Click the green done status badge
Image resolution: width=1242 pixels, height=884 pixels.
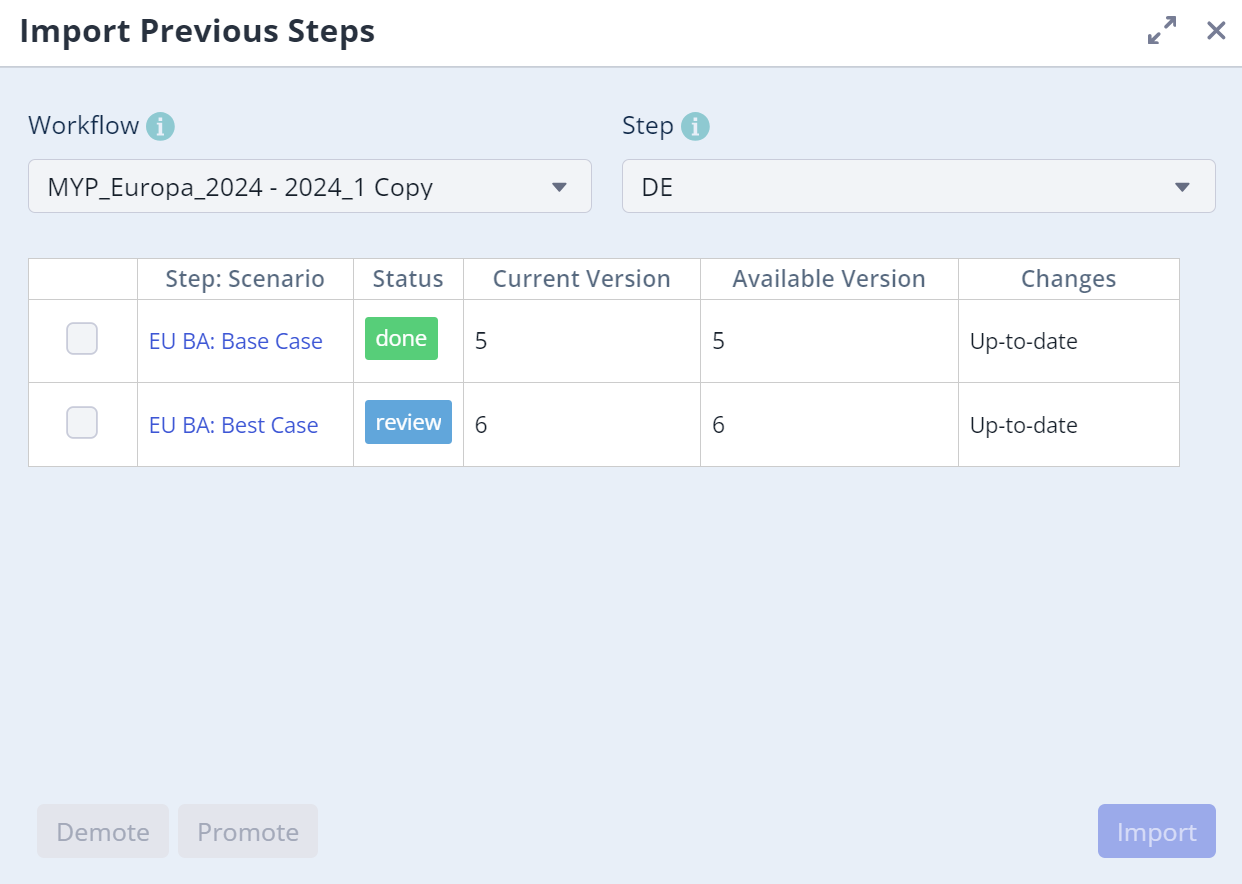click(401, 339)
